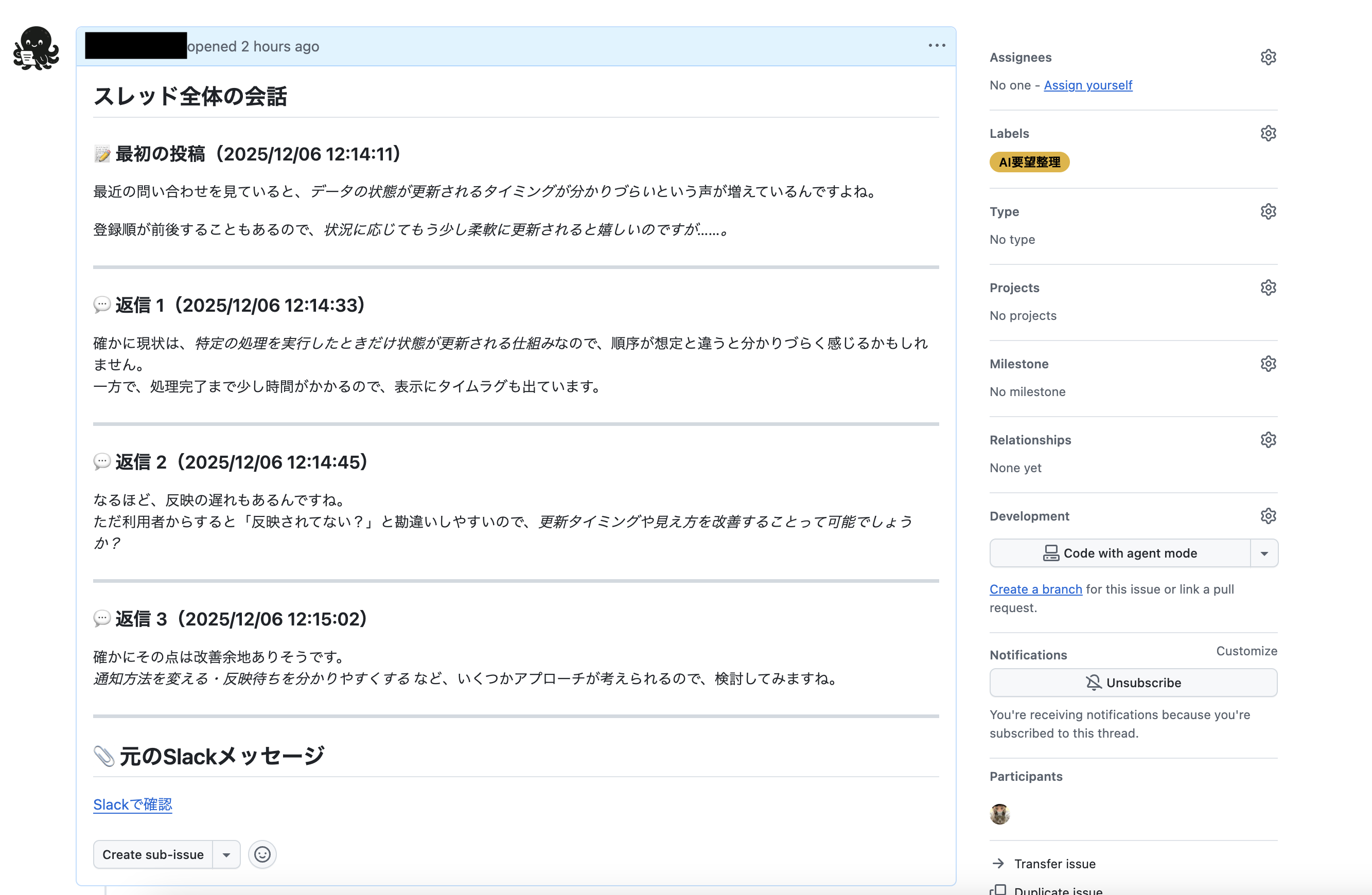Image resolution: width=1372 pixels, height=895 pixels.
Task: Unsubscribe from this thread
Action: [1133, 683]
